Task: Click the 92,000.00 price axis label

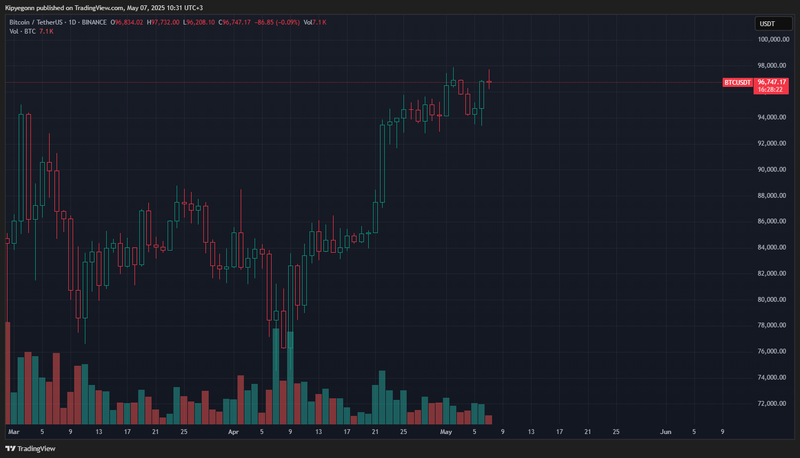Action: [x=772, y=143]
